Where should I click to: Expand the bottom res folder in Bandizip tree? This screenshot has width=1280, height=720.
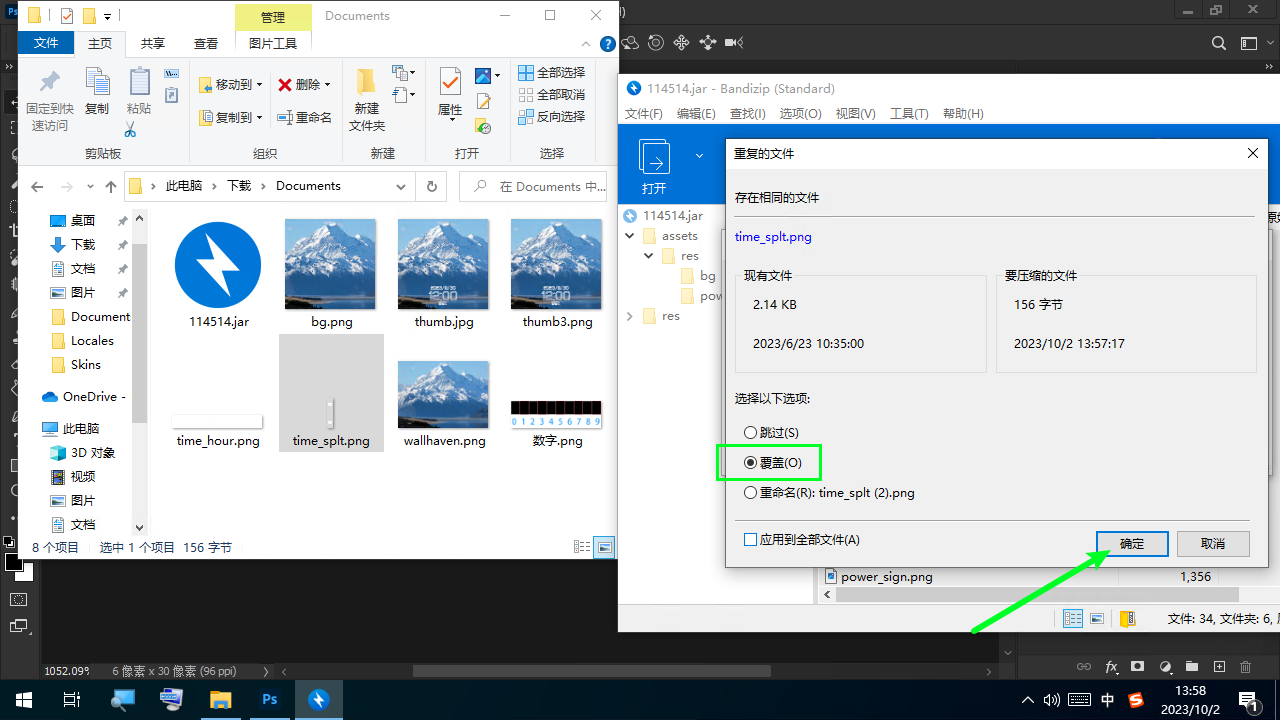[x=630, y=316]
